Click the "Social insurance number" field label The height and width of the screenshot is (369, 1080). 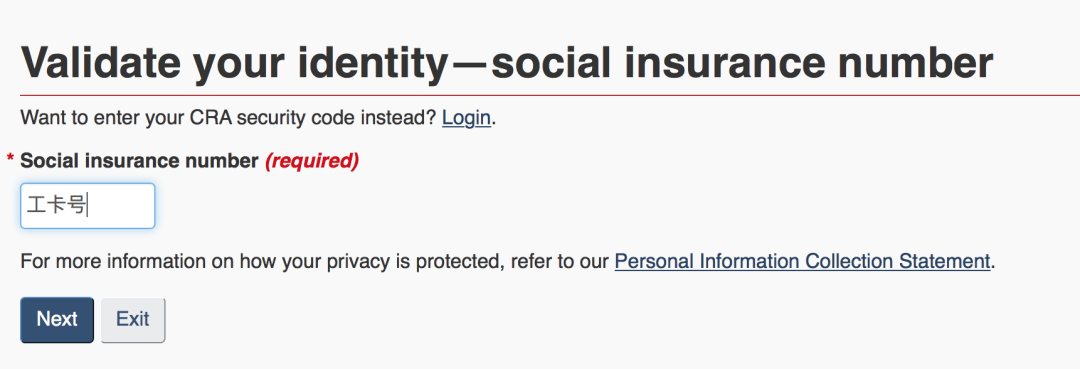click(x=139, y=161)
